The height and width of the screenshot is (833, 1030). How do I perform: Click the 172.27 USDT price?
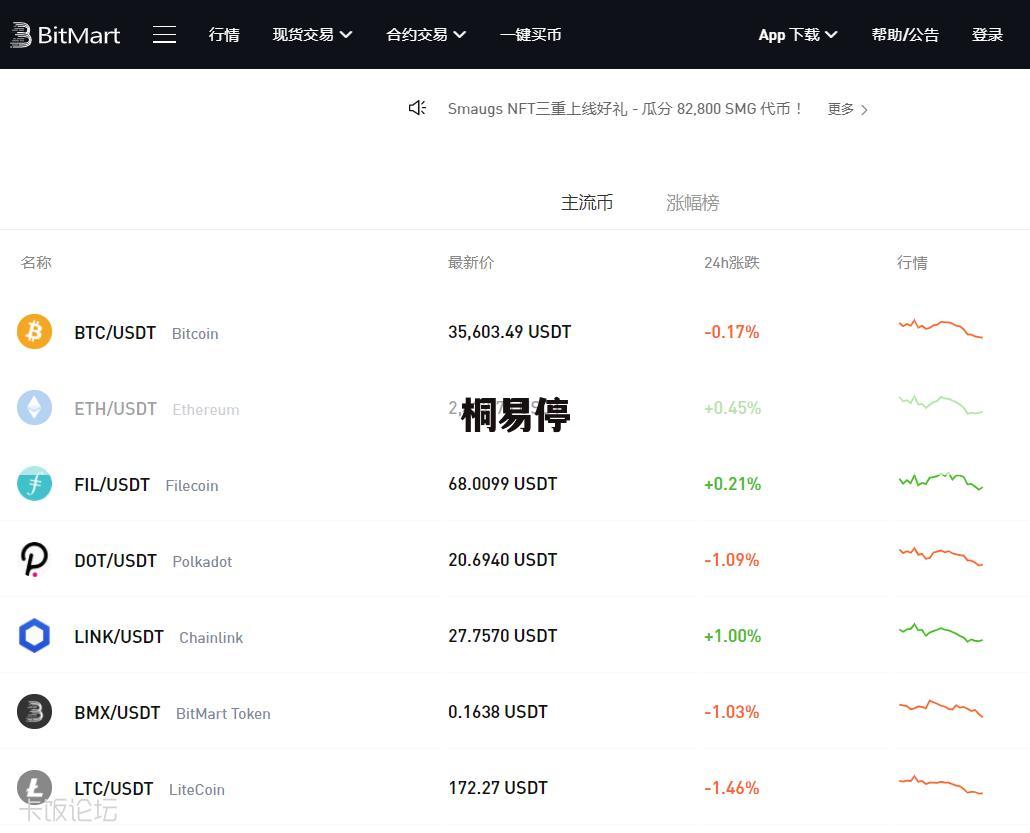(x=498, y=788)
